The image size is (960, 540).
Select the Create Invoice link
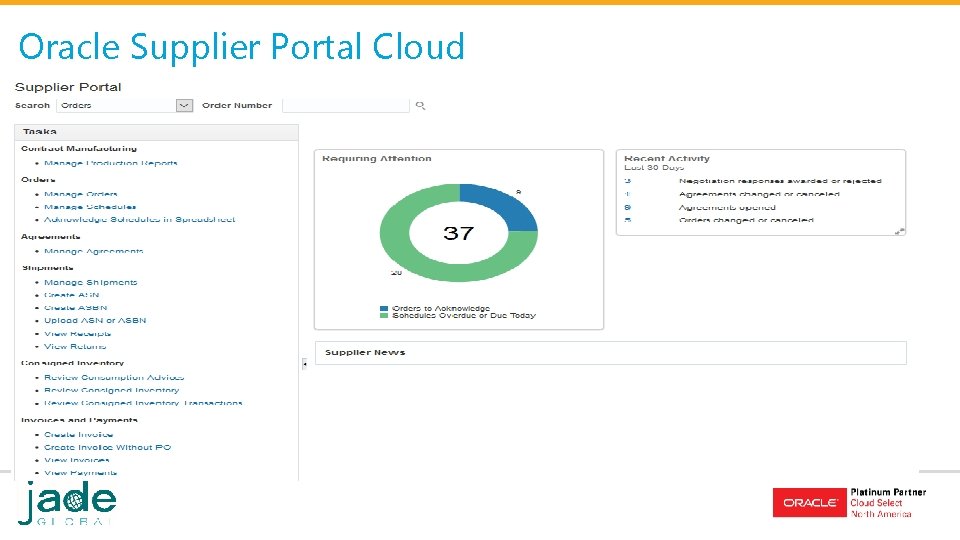coord(78,434)
